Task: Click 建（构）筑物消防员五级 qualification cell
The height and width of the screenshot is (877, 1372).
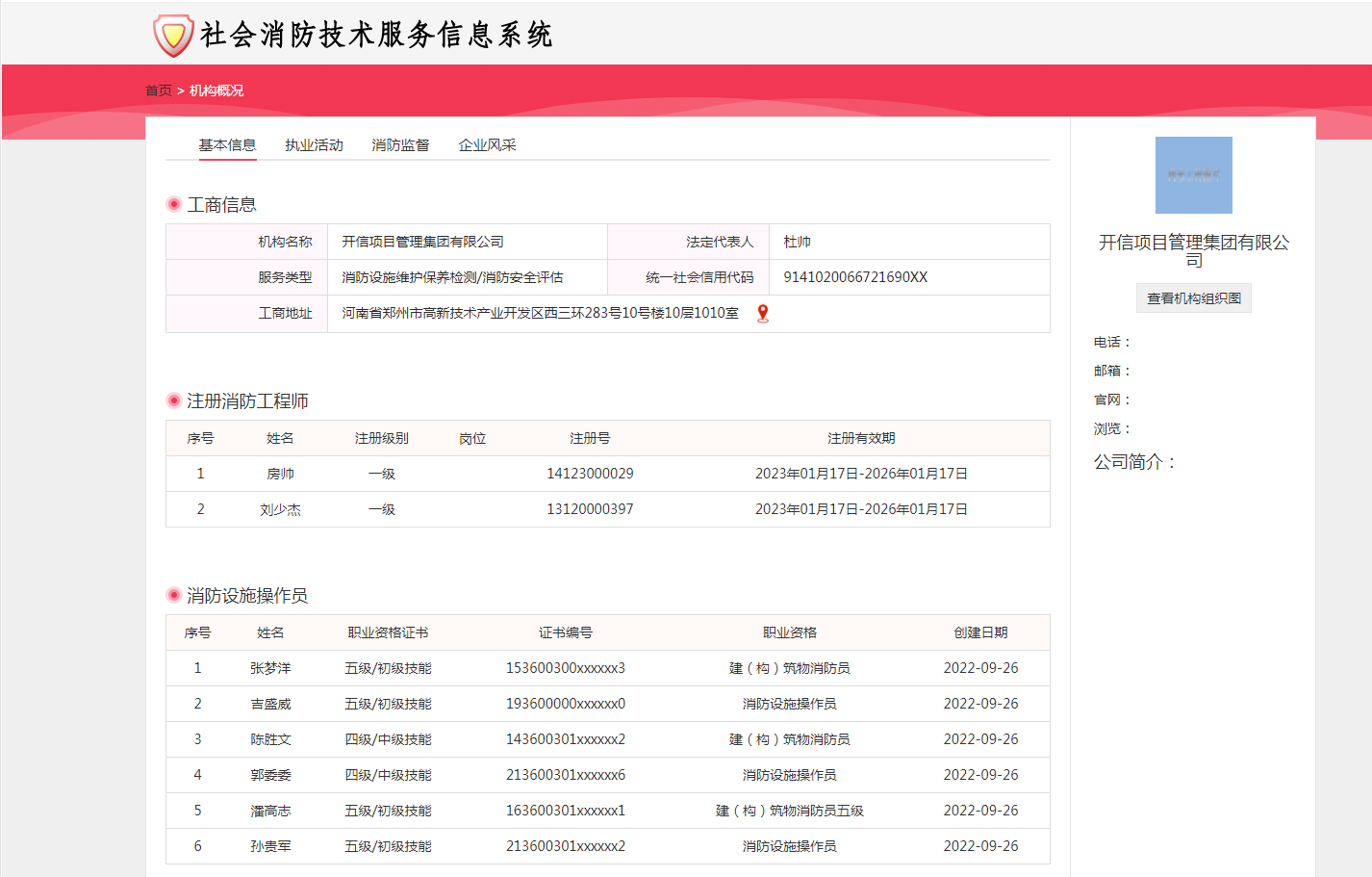Action: tap(789, 811)
